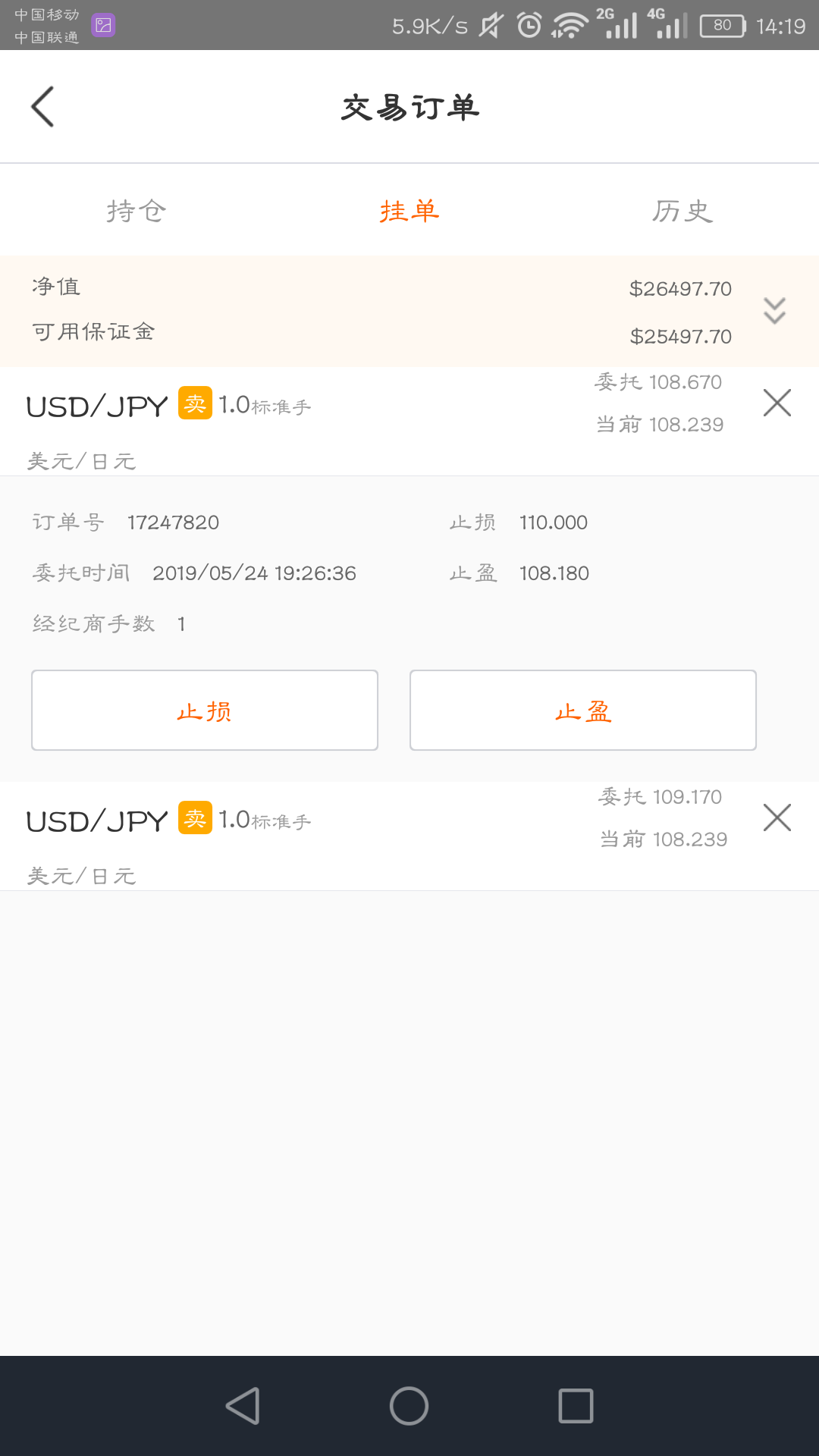Screen dimensions: 819x1456
Task: Tap the purple notification icon in status bar
Action: click(103, 25)
